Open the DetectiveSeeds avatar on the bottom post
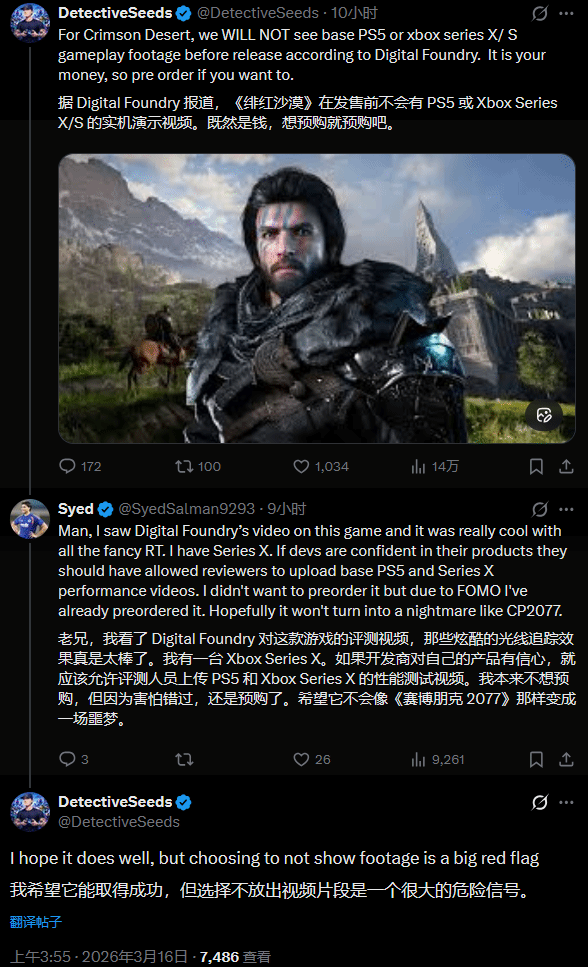The width and height of the screenshot is (588, 967). coord(30,812)
